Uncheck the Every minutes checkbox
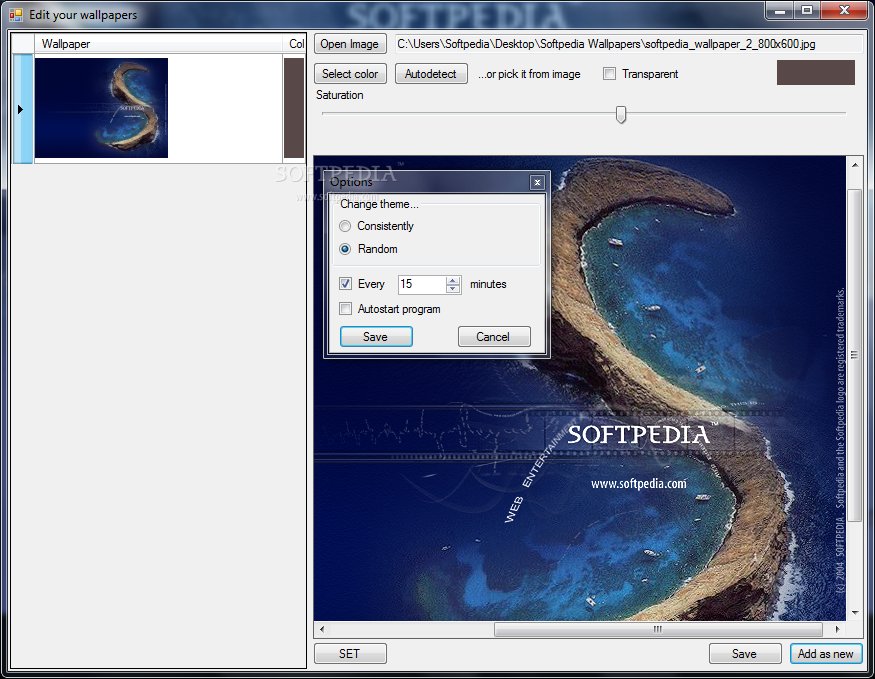Image resolution: width=875 pixels, height=679 pixels. [345, 283]
